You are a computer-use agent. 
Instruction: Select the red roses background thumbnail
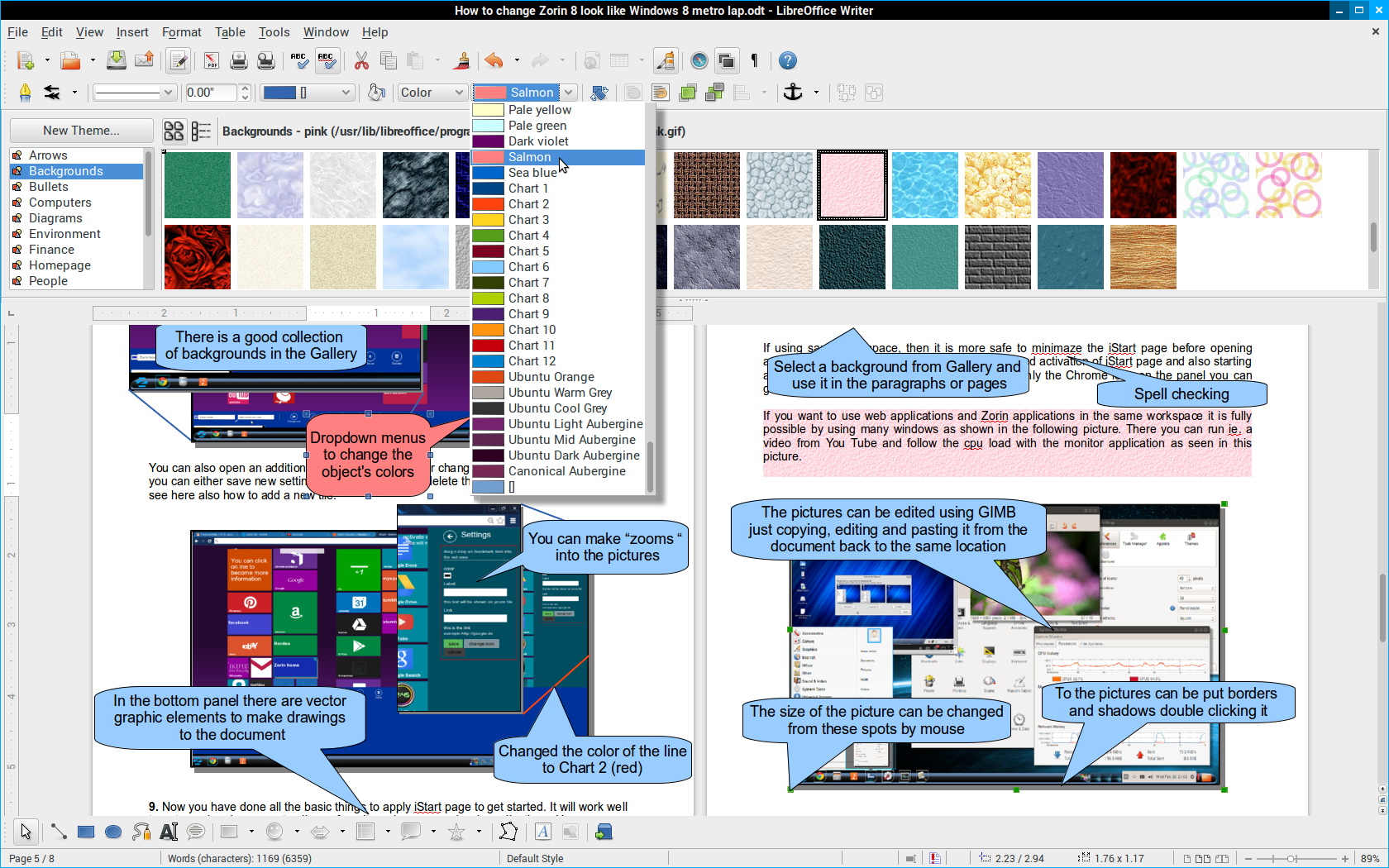click(198, 257)
